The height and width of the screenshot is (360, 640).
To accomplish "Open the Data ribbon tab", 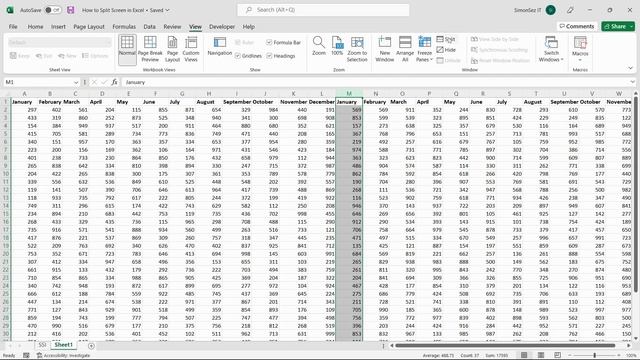I will (149, 27).
